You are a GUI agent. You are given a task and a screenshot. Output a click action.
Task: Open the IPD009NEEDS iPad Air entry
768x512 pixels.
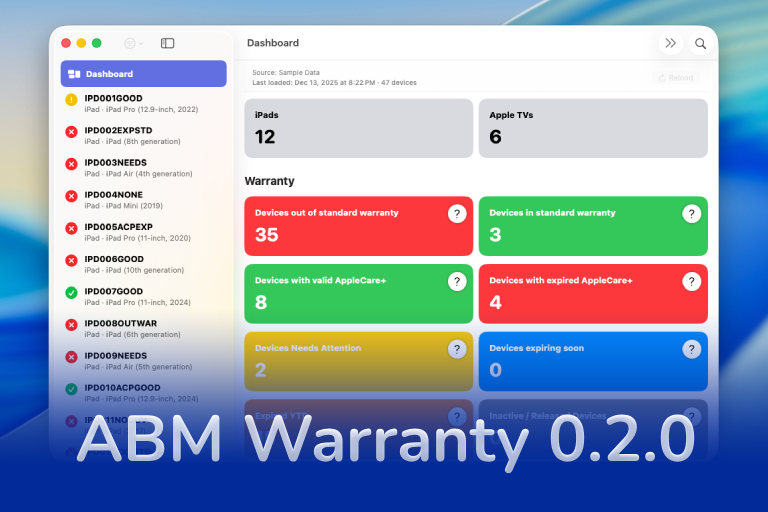pos(144,361)
